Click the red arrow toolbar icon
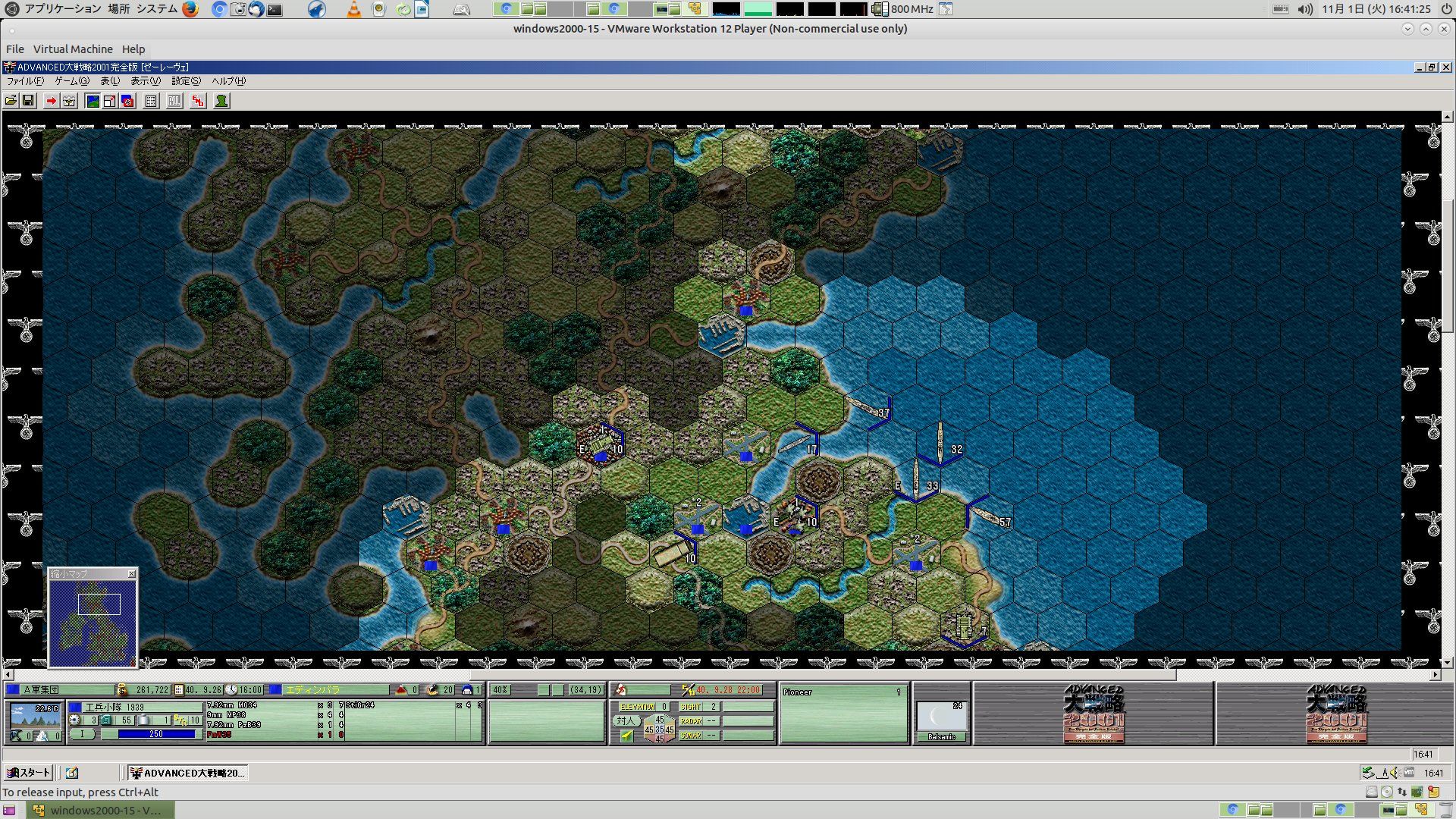1456x819 pixels. pyautogui.click(x=51, y=101)
